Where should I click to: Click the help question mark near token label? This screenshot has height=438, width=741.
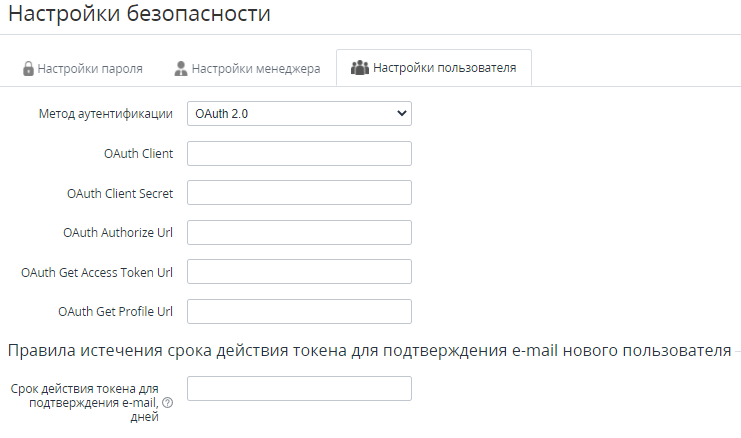(x=167, y=403)
